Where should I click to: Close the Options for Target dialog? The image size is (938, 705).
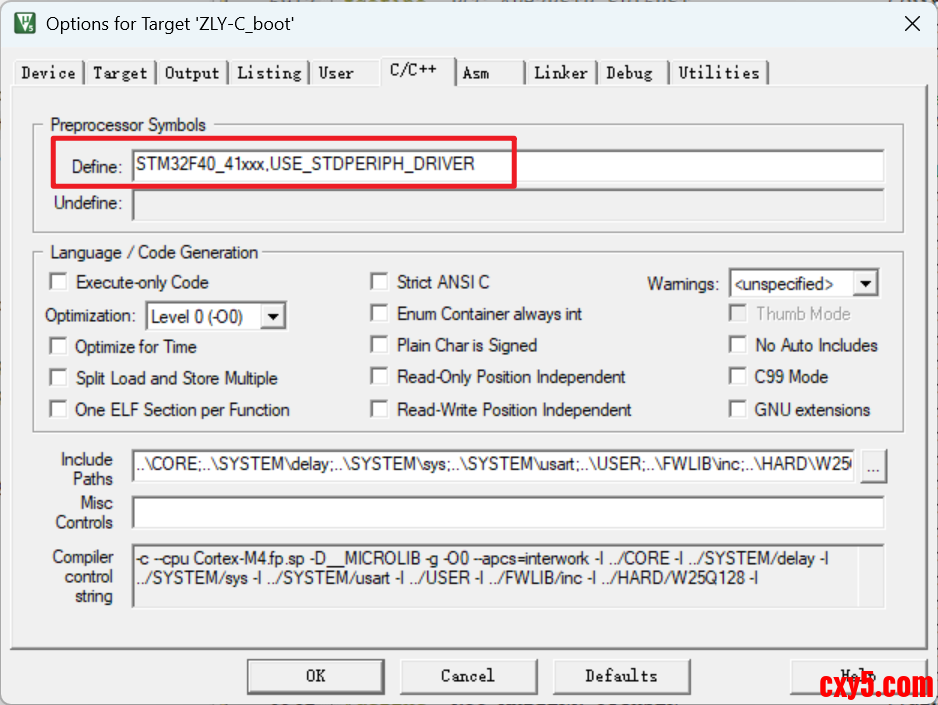(911, 24)
